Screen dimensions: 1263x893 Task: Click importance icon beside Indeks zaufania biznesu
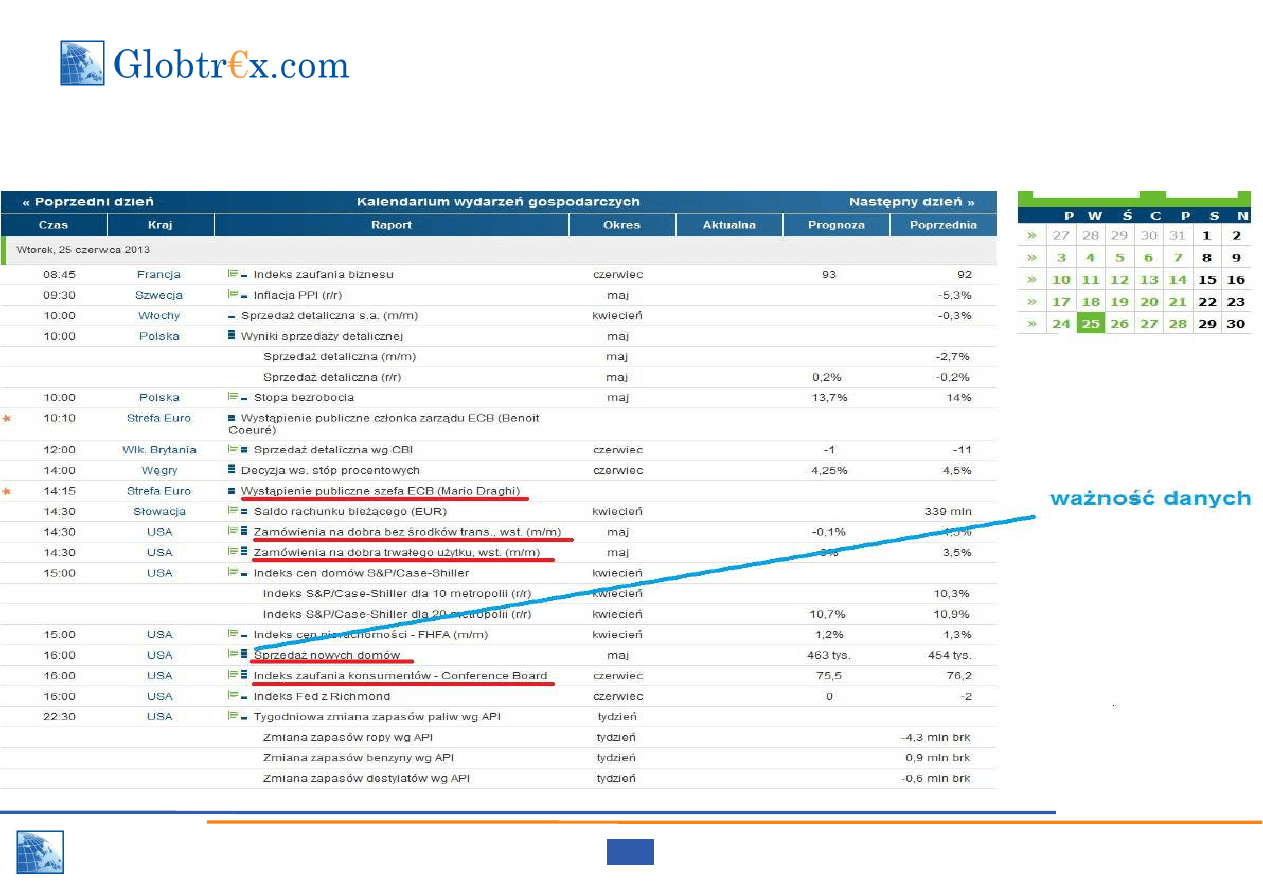point(236,274)
